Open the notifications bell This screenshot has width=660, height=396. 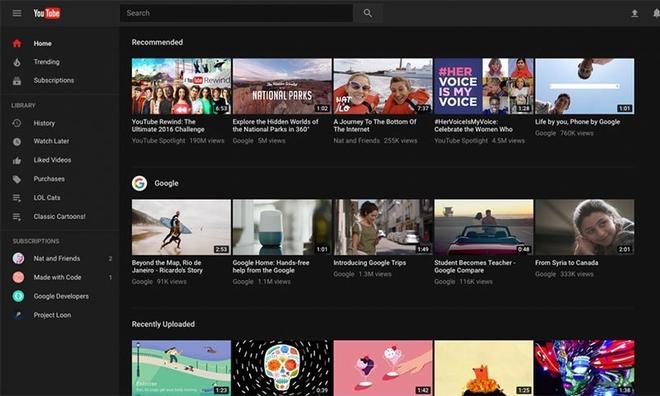click(x=656, y=13)
